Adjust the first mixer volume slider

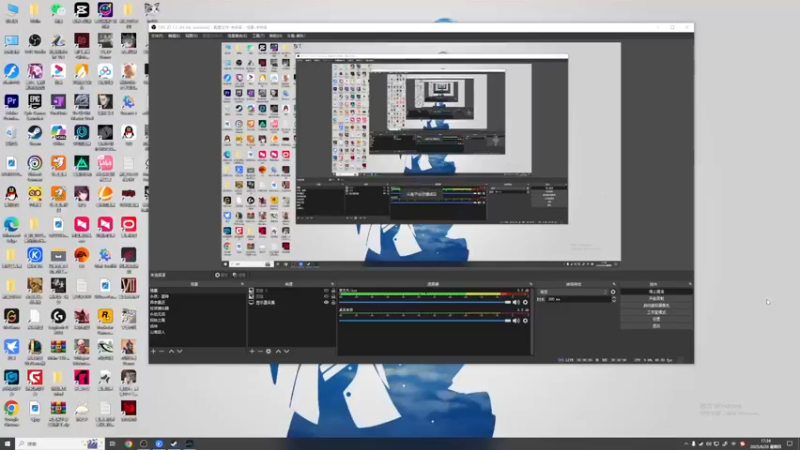pyautogui.click(x=425, y=303)
